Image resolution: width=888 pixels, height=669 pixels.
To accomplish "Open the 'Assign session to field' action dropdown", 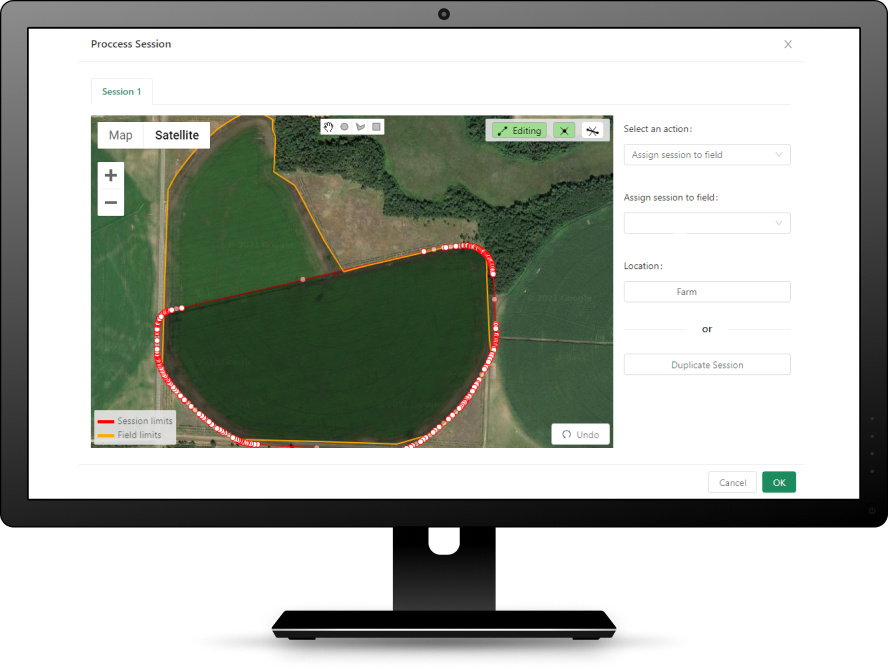I will [707, 155].
